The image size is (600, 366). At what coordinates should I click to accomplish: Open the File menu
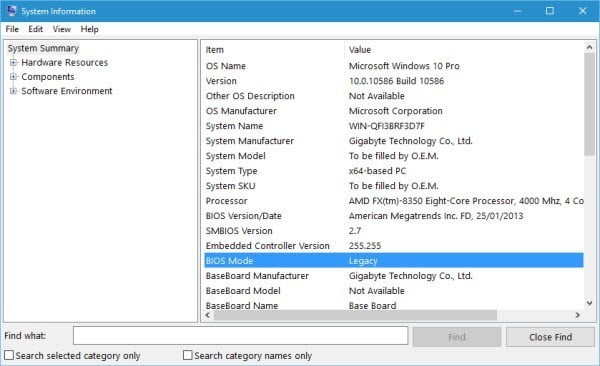point(12,29)
